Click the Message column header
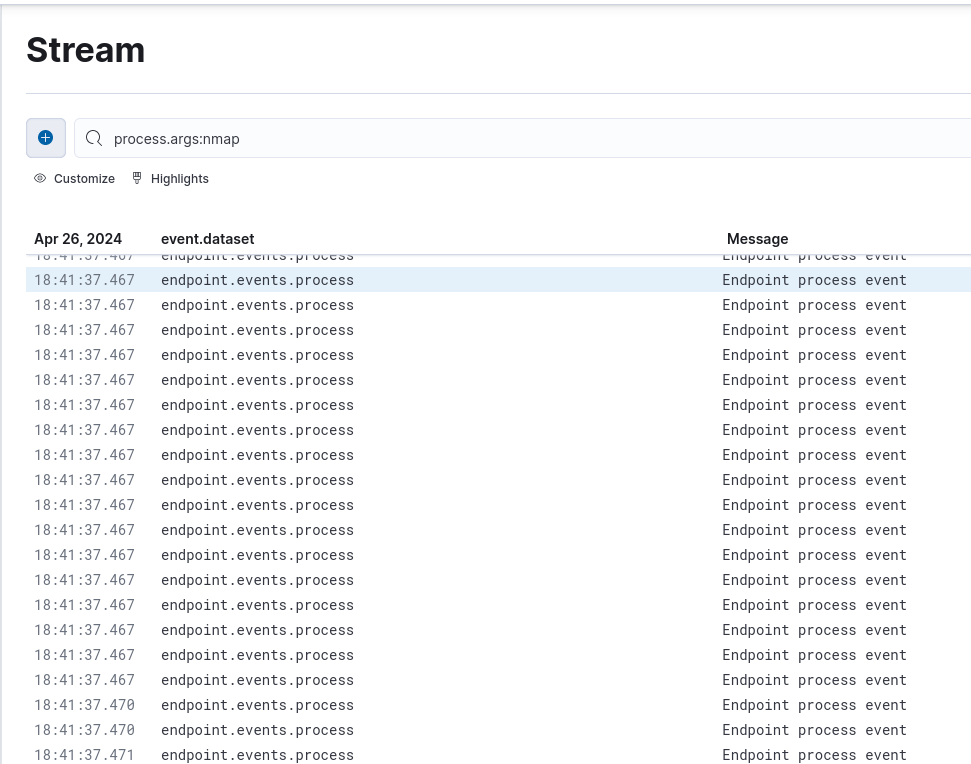Viewport: 971px width, 764px height. tap(757, 239)
